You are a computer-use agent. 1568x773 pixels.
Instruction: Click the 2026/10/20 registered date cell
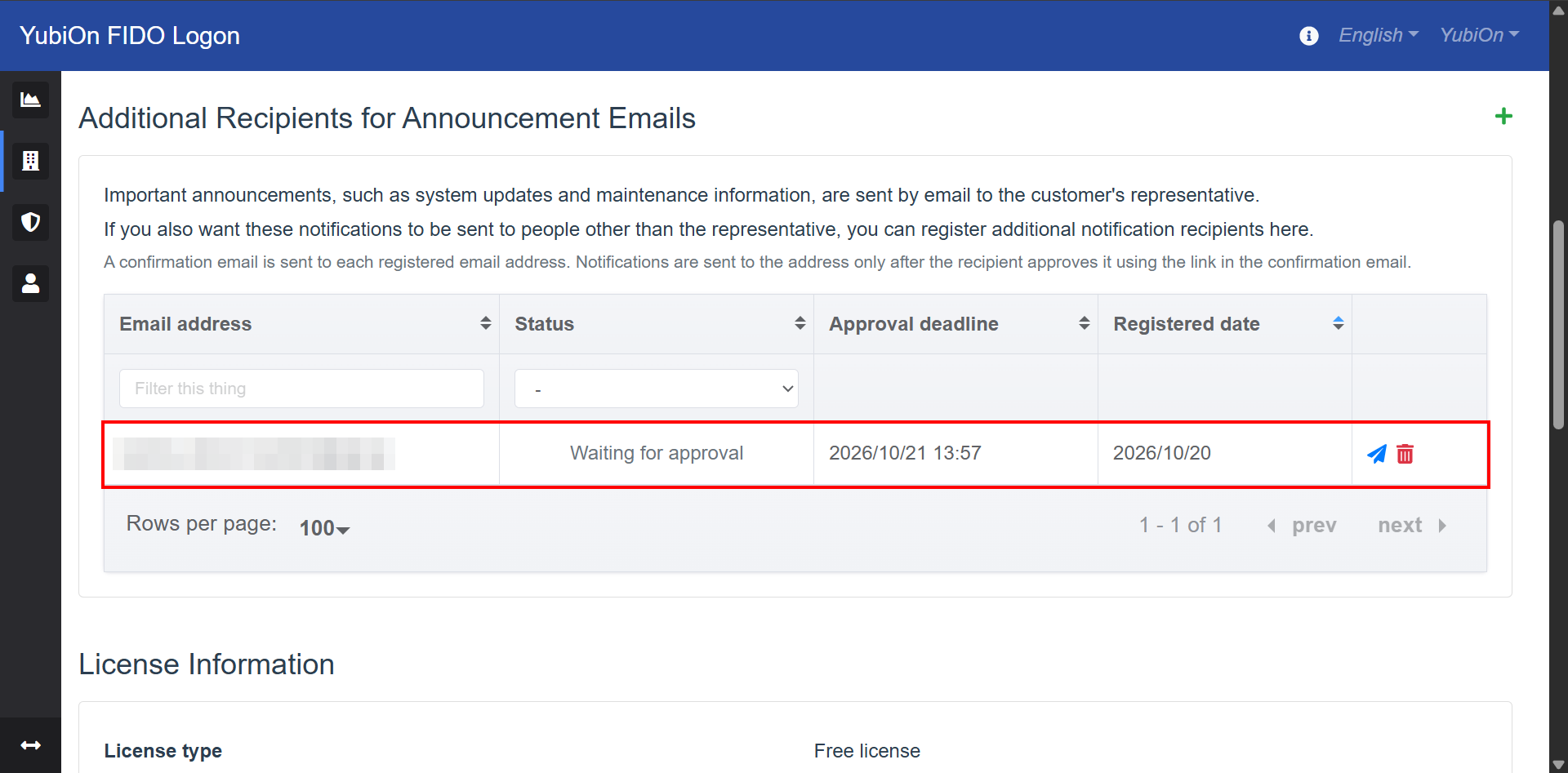(1225, 453)
